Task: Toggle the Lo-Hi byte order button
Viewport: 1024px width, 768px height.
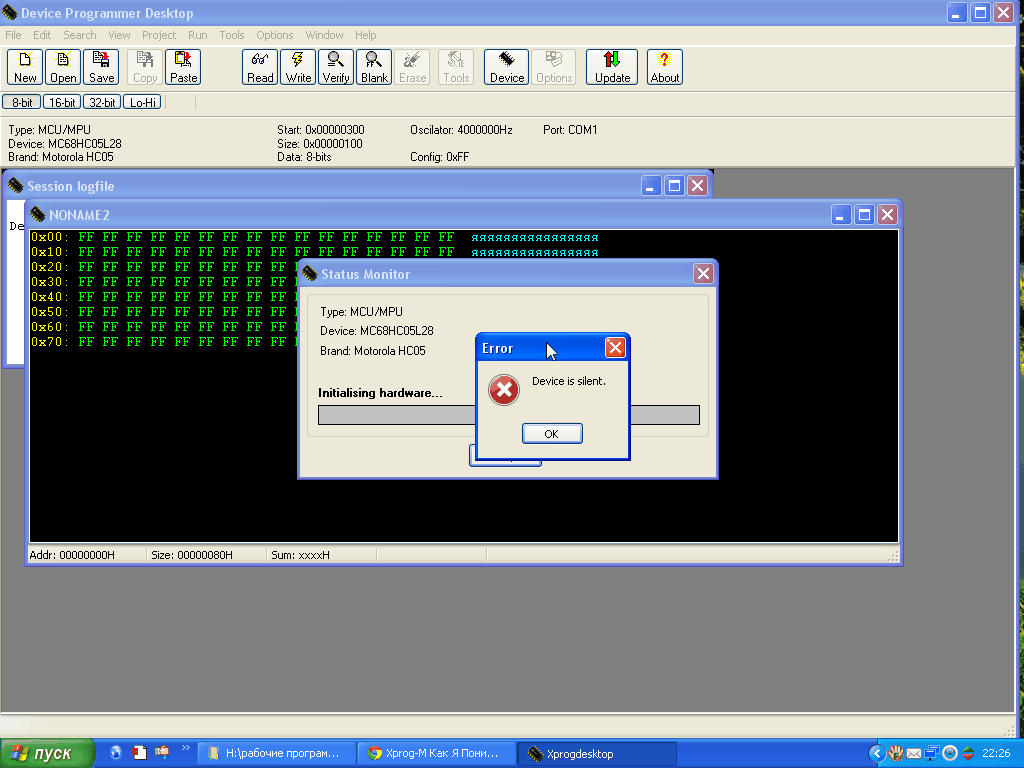Action: click(142, 103)
